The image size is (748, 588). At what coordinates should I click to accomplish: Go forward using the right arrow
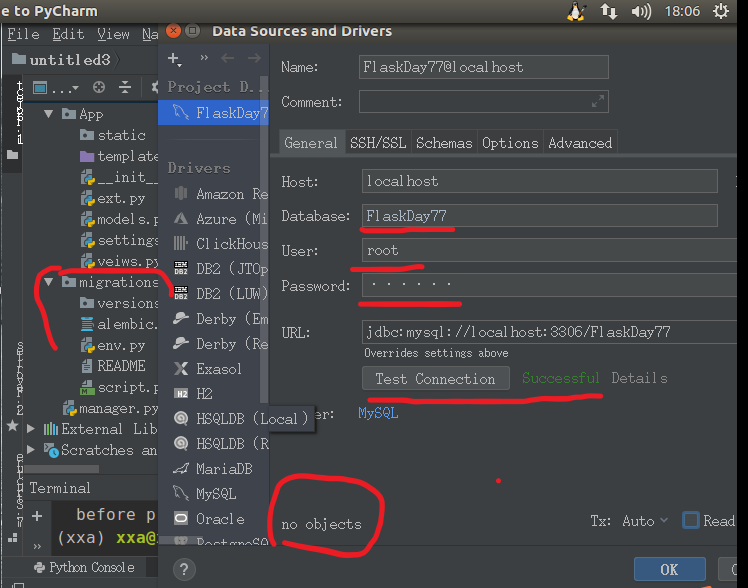click(x=254, y=58)
